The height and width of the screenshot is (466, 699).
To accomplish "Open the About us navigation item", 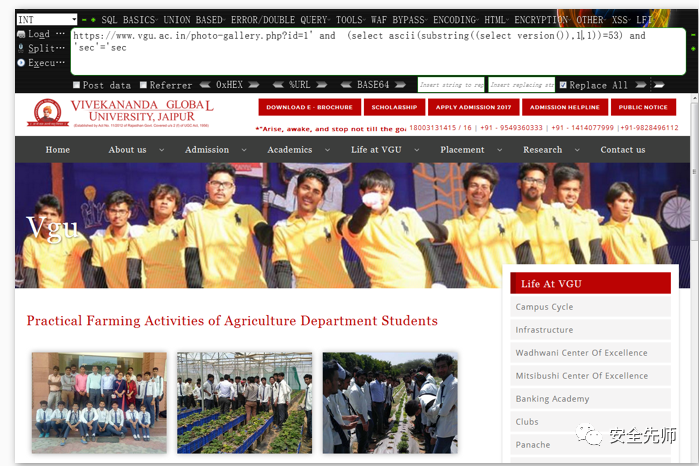I will tap(127, 150).
